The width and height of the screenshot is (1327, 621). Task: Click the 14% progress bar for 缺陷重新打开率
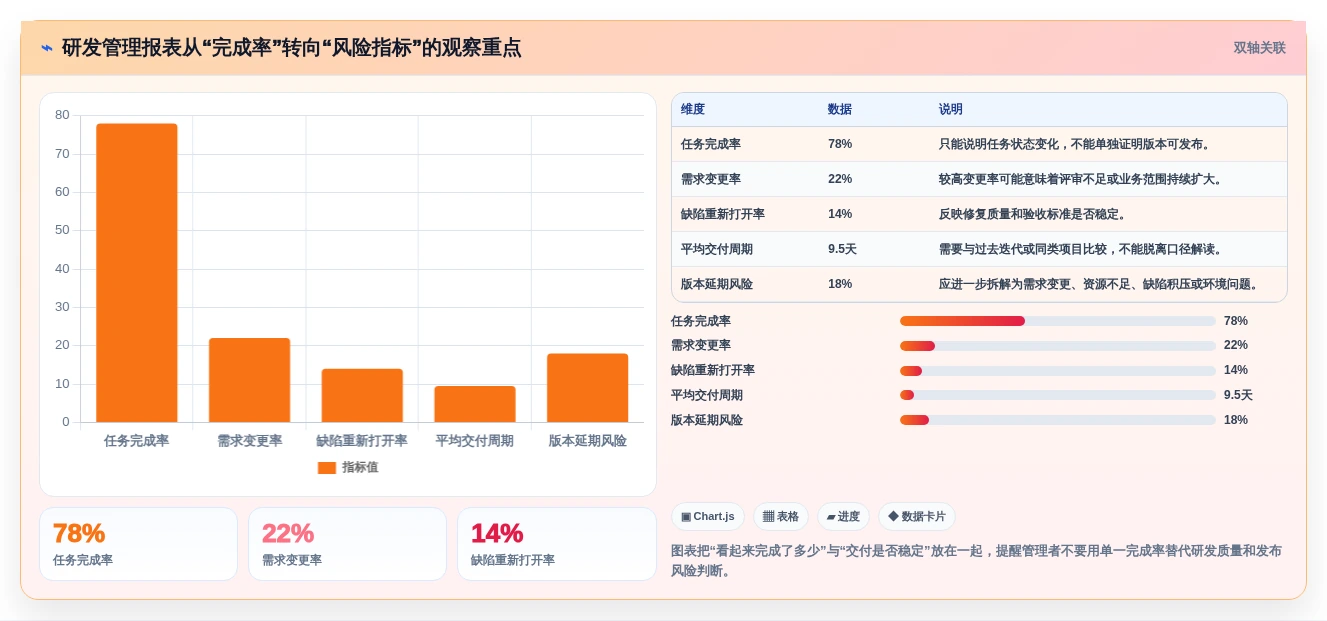pos(1058,371)
